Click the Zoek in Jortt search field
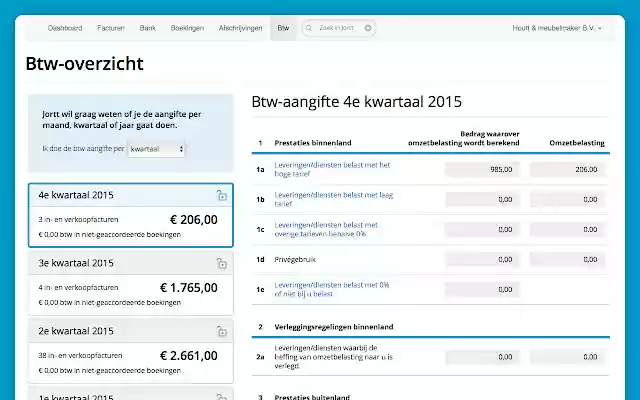 point(337,28)
